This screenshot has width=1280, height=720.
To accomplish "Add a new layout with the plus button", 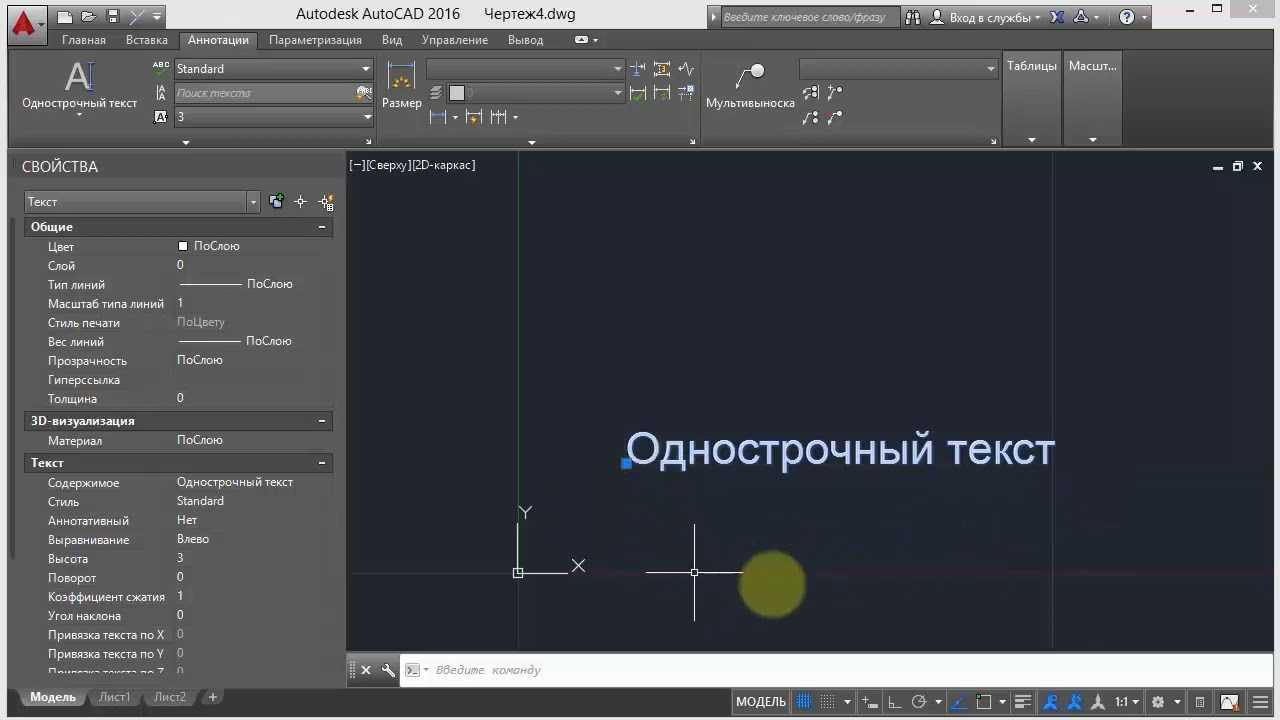I will coord(213,697).
